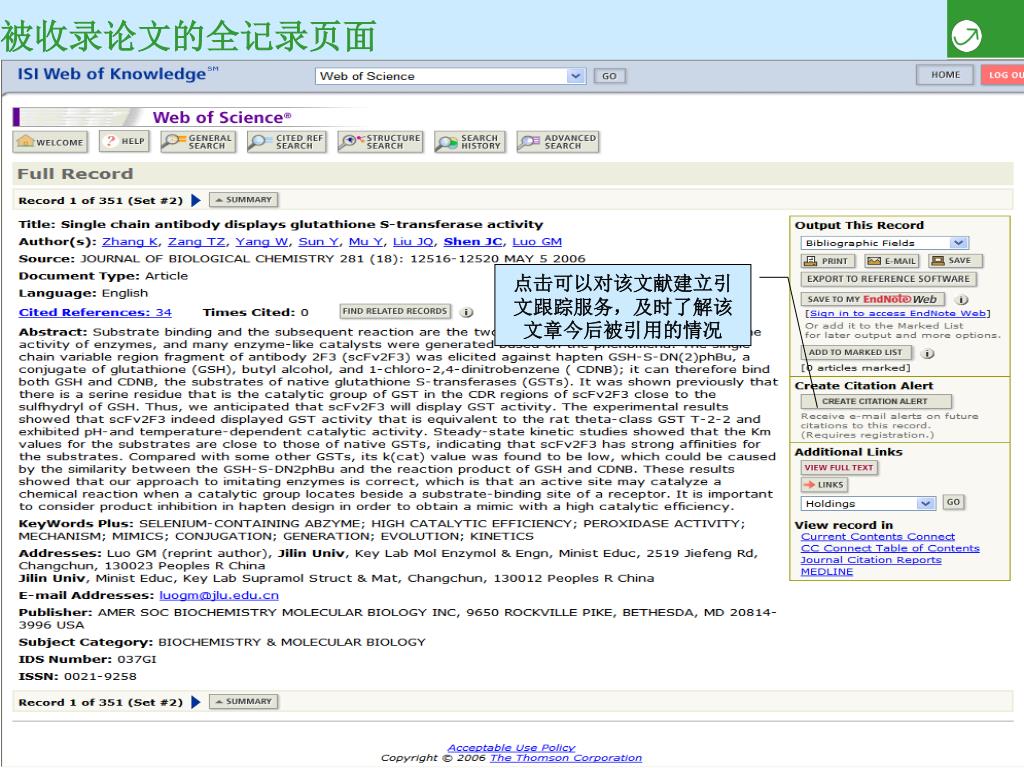Image resolution: width=1024 pixels, height=768 pixels.
Task: Open CC Connect Table of Contents link
Action: (x=890, y=549)
